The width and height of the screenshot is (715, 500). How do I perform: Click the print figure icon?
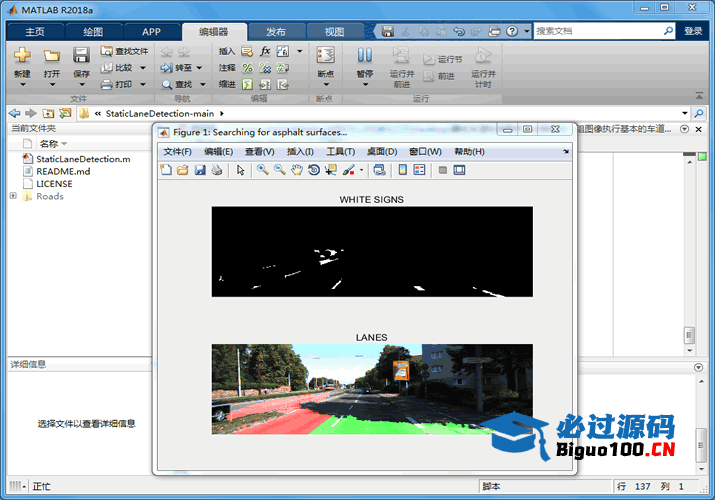click(216, 170)
